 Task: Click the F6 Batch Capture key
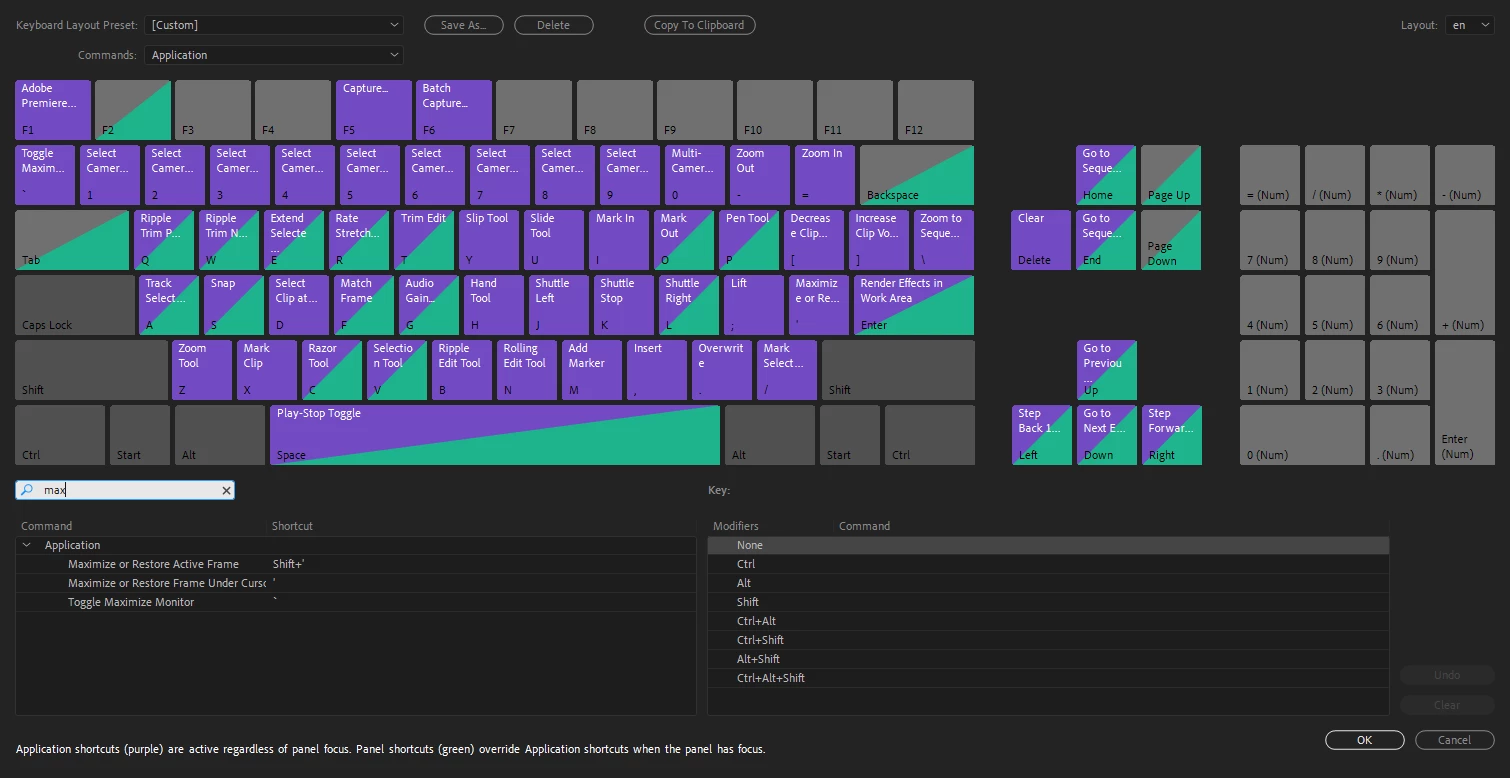(454, 110)
